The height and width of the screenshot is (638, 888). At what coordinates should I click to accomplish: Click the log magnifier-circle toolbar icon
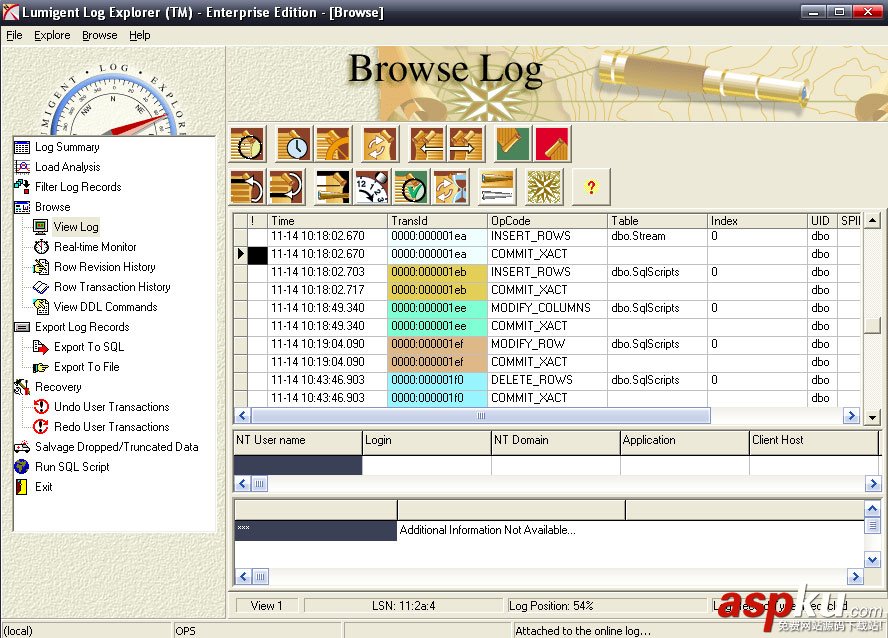[x=248, y=144]
